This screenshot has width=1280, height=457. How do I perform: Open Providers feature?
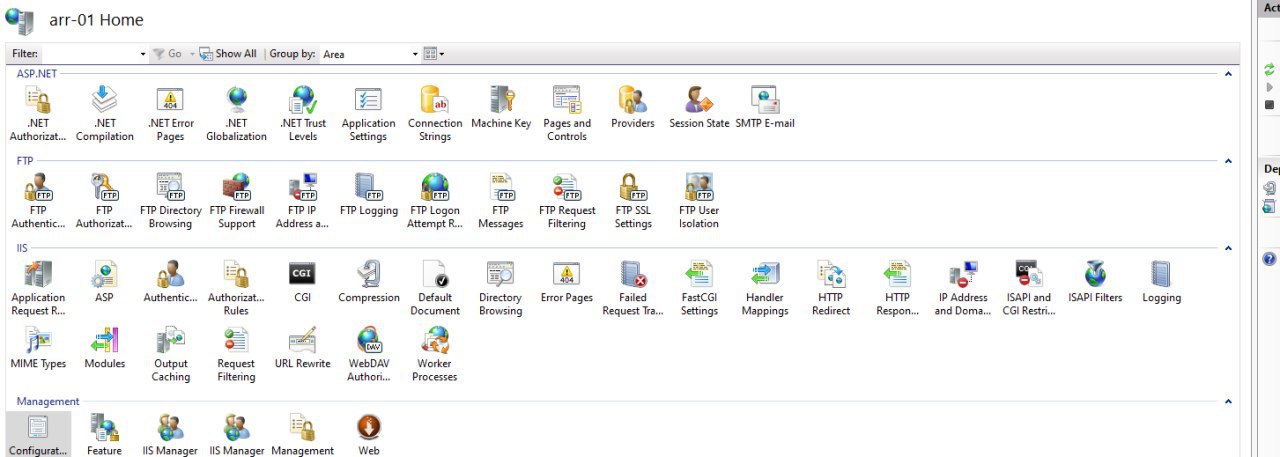[x=632, y=108]
